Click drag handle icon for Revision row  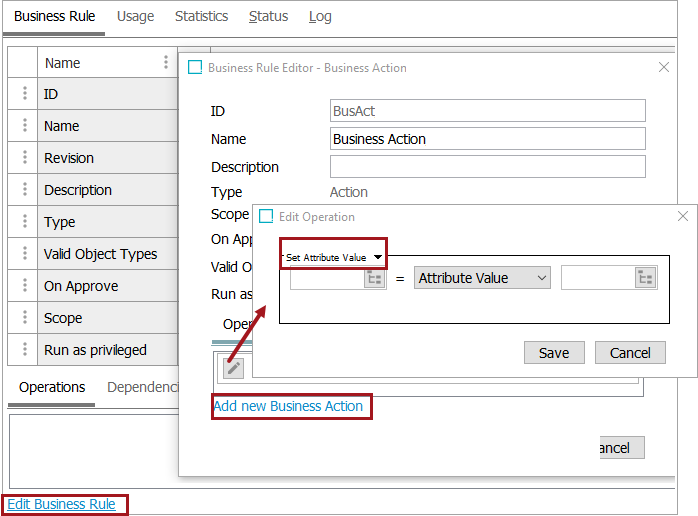[24, 158]
